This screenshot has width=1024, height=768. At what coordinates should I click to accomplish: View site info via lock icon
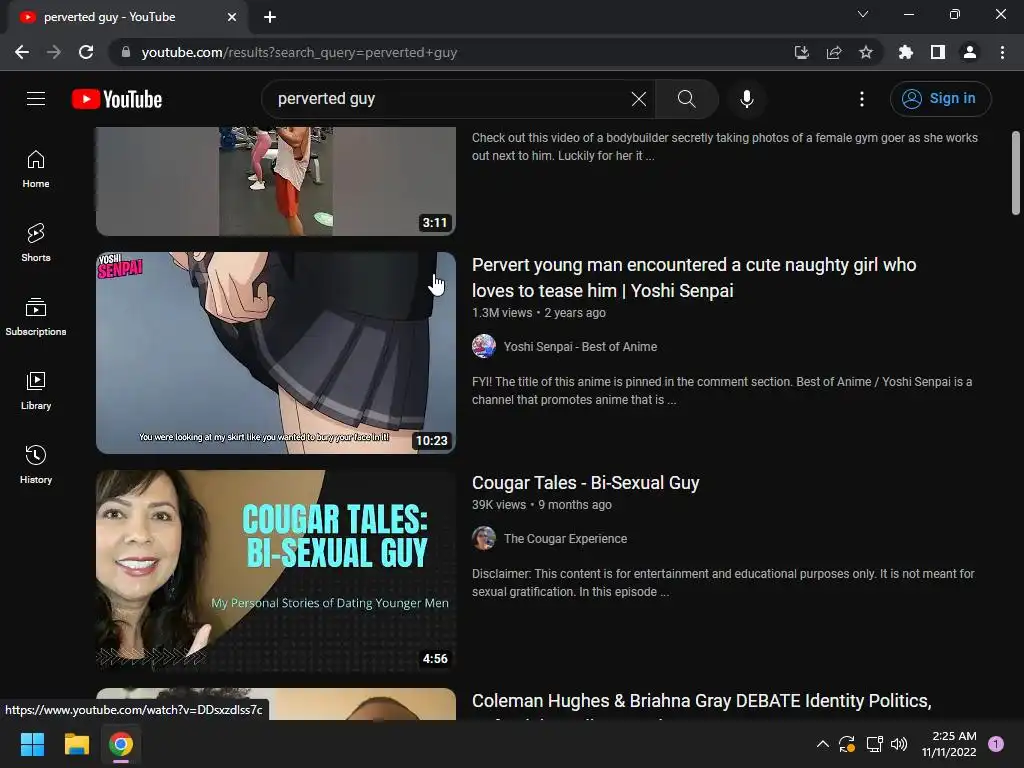tap(125, 52)
